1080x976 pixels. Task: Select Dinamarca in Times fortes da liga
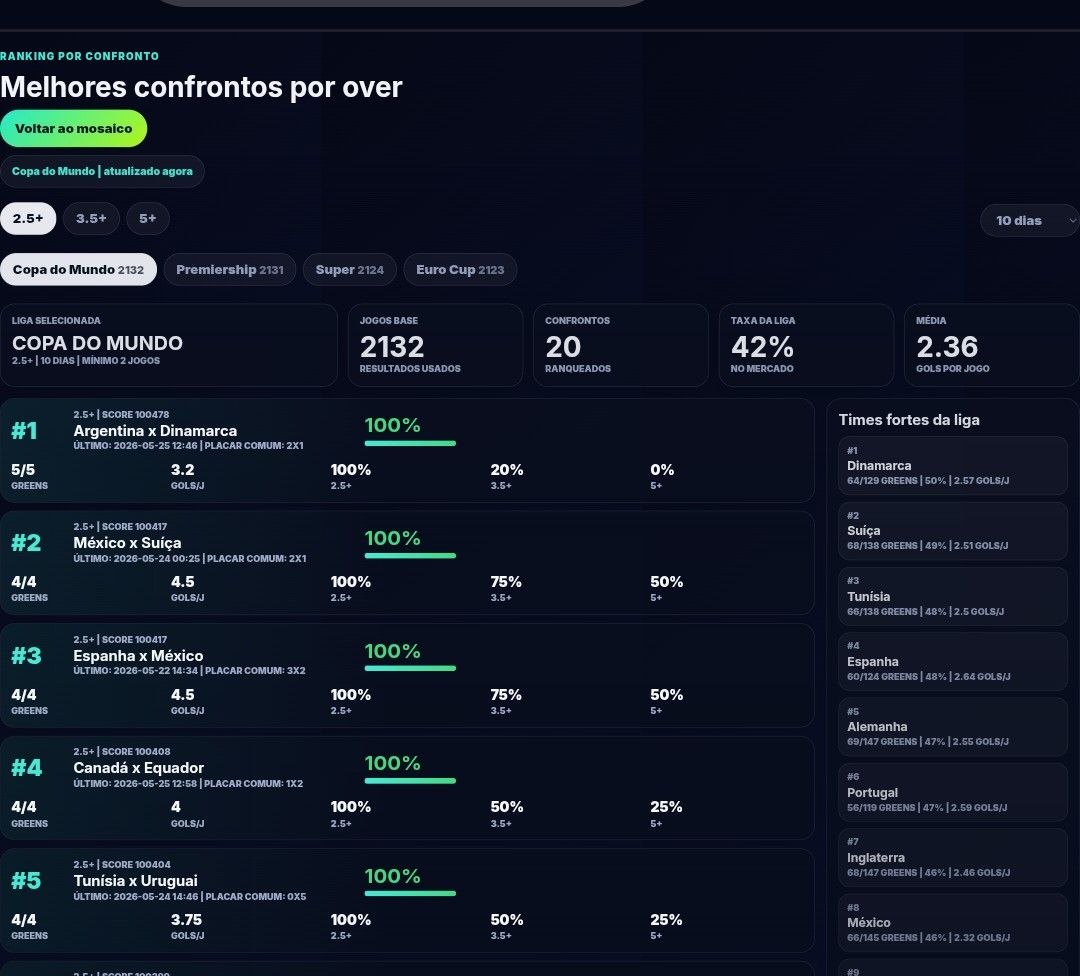click(x=953, y=466)
